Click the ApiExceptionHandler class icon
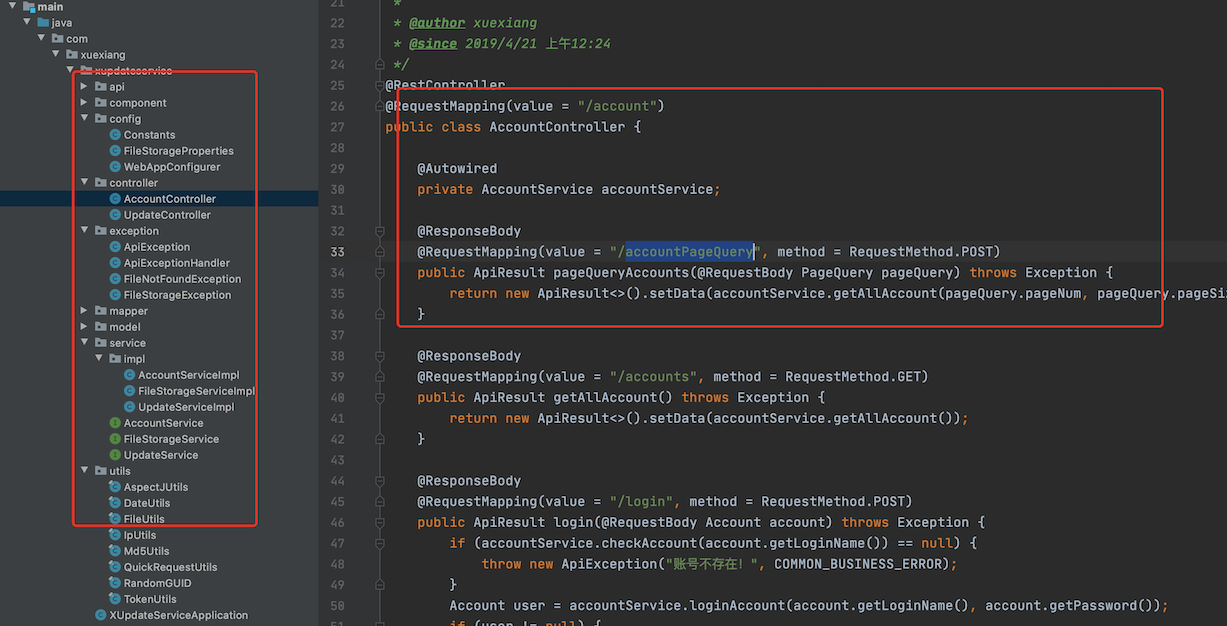Viewport: 1227px width, 626px height. click(115, 263)
